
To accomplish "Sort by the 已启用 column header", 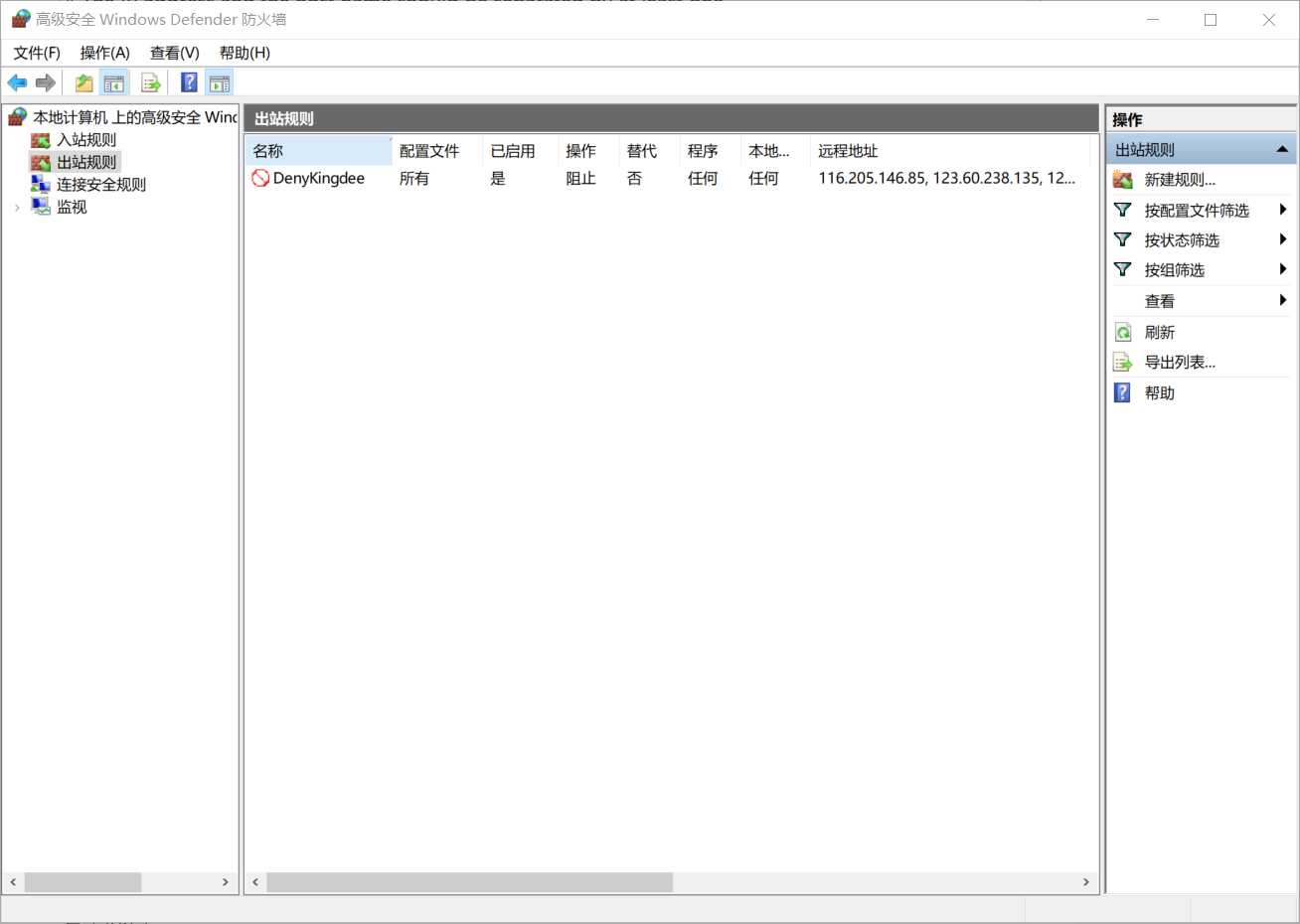I will [521, 150].
